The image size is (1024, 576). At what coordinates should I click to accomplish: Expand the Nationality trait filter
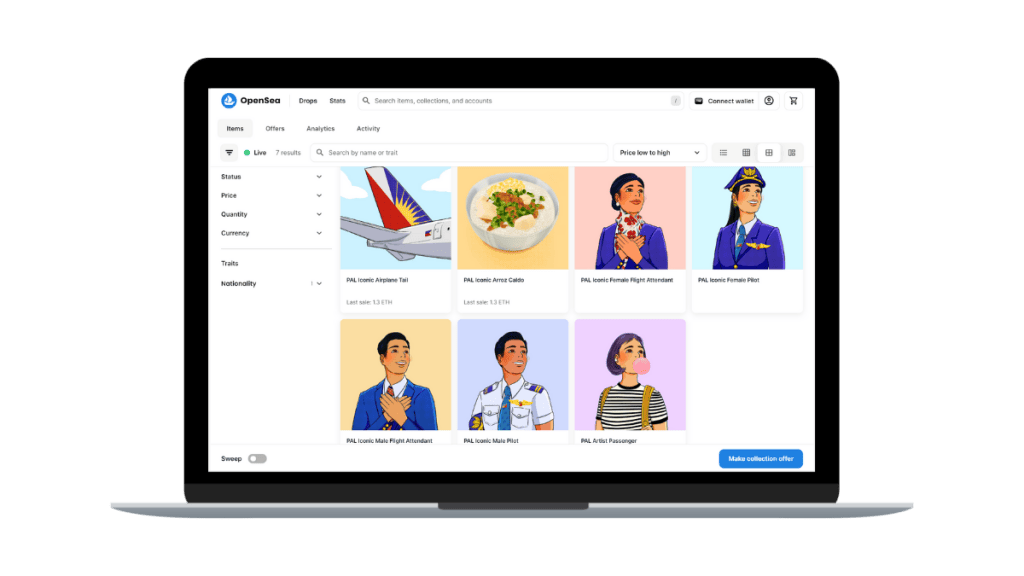click(271, 283)
